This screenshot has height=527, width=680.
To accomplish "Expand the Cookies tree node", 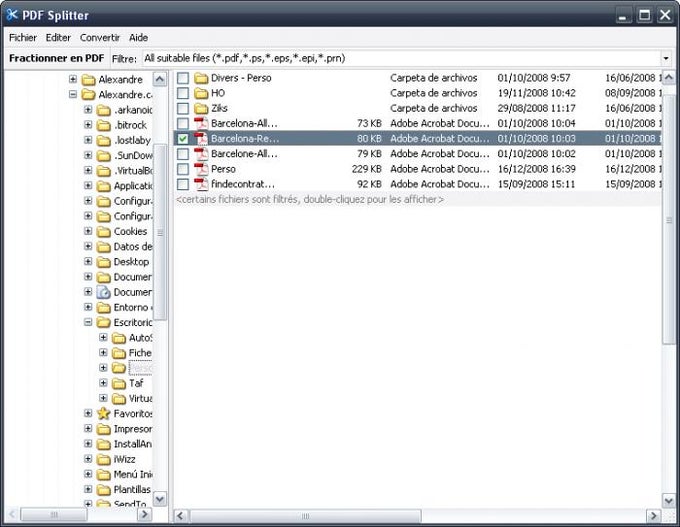I will 88,231.
